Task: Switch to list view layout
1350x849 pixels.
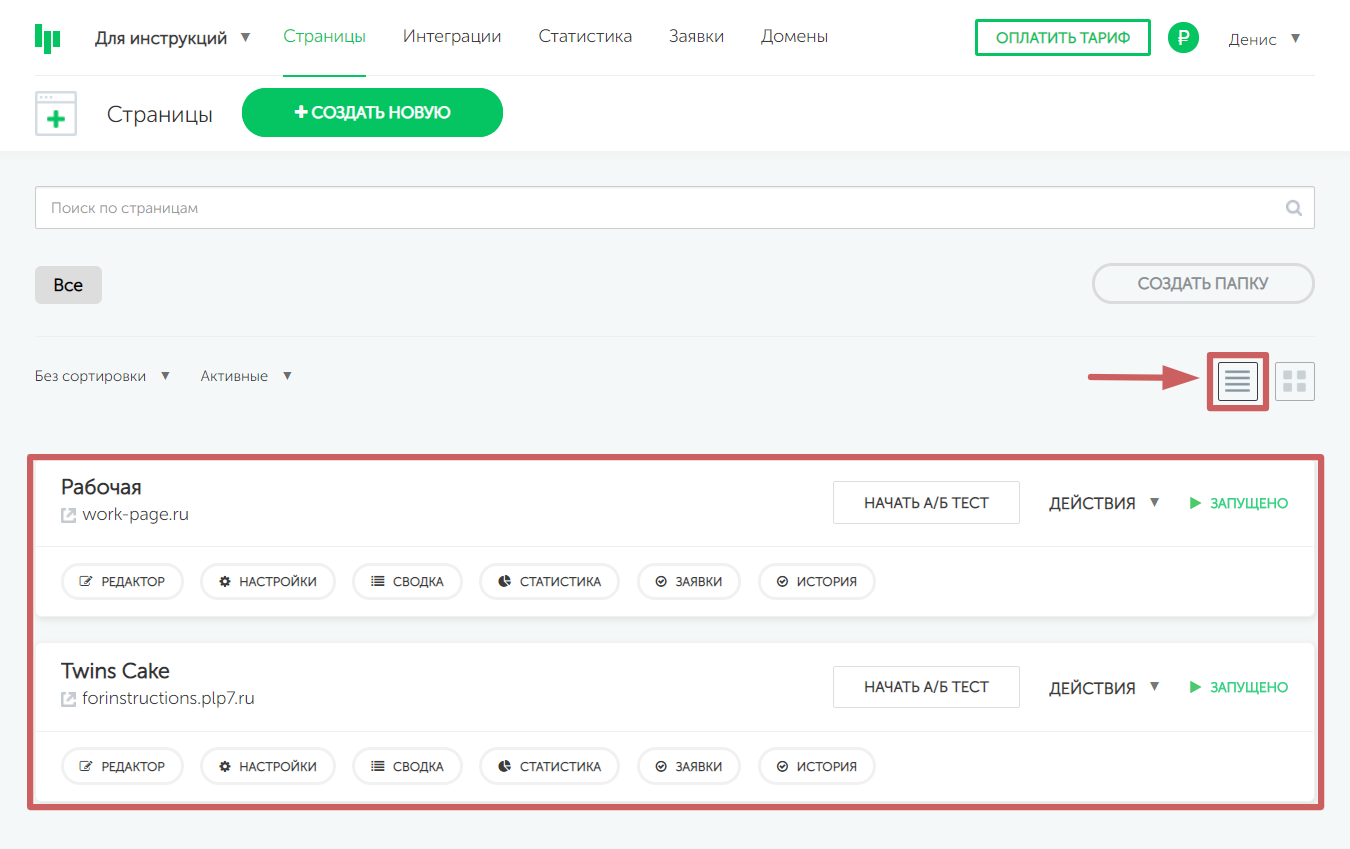Action: 1237,381
